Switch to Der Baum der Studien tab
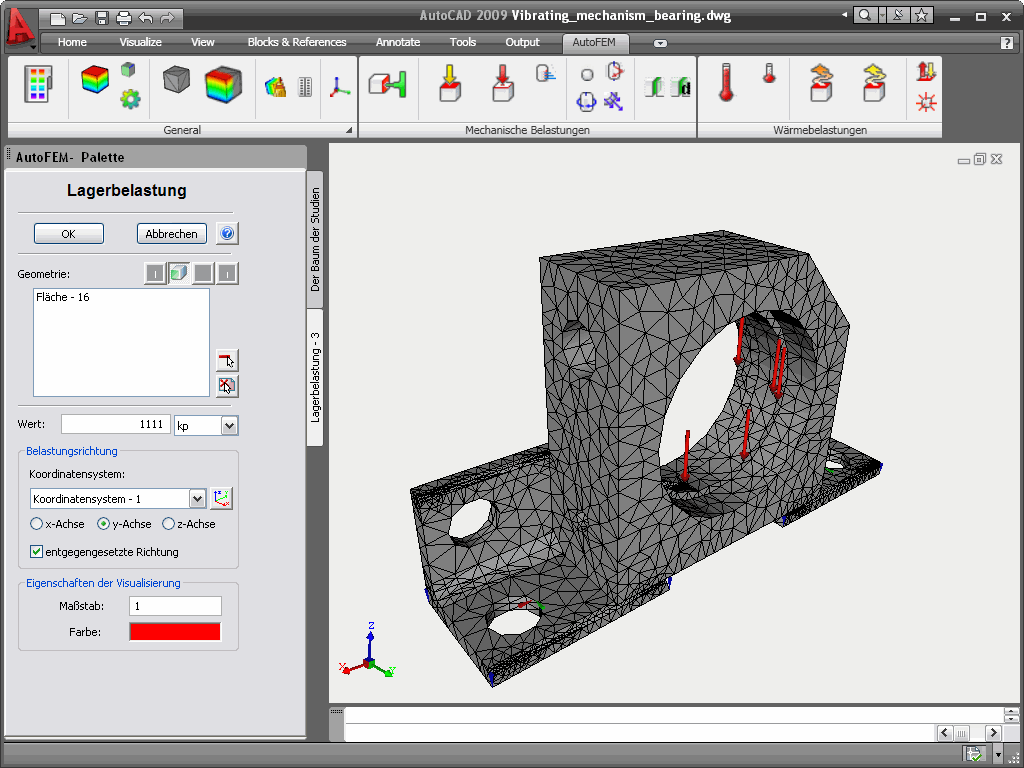 pyautogui.click(x=315, y=239)
